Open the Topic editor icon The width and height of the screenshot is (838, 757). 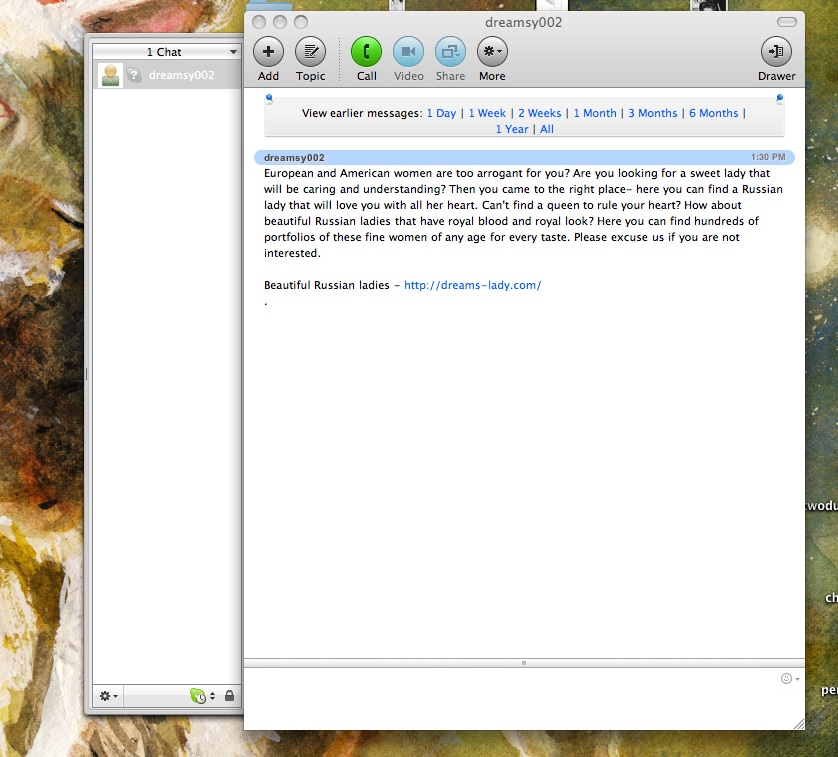pyautogui.click(x=310, y=51)
